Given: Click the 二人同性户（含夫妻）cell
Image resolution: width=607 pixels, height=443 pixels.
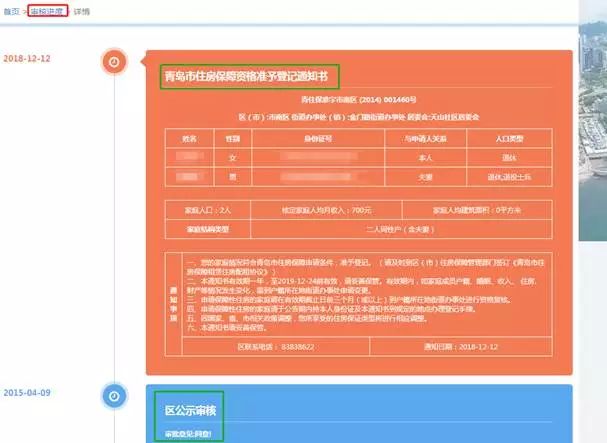Looking at the screenshot, I should [401, 229].
